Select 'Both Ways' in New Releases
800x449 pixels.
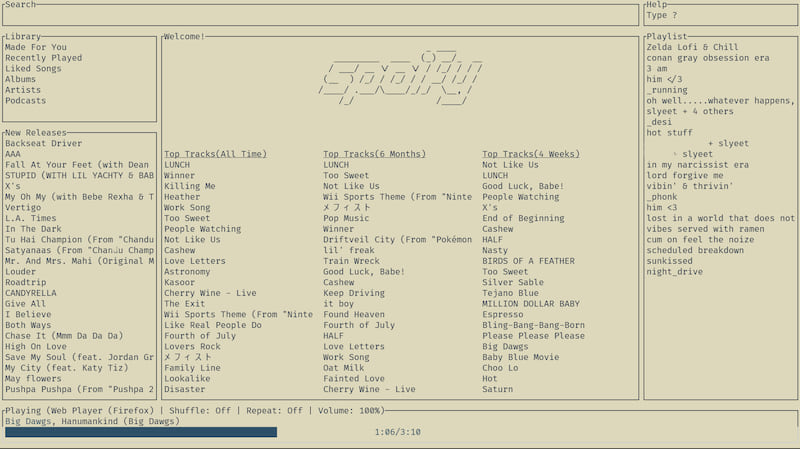[x=28, y=326]
